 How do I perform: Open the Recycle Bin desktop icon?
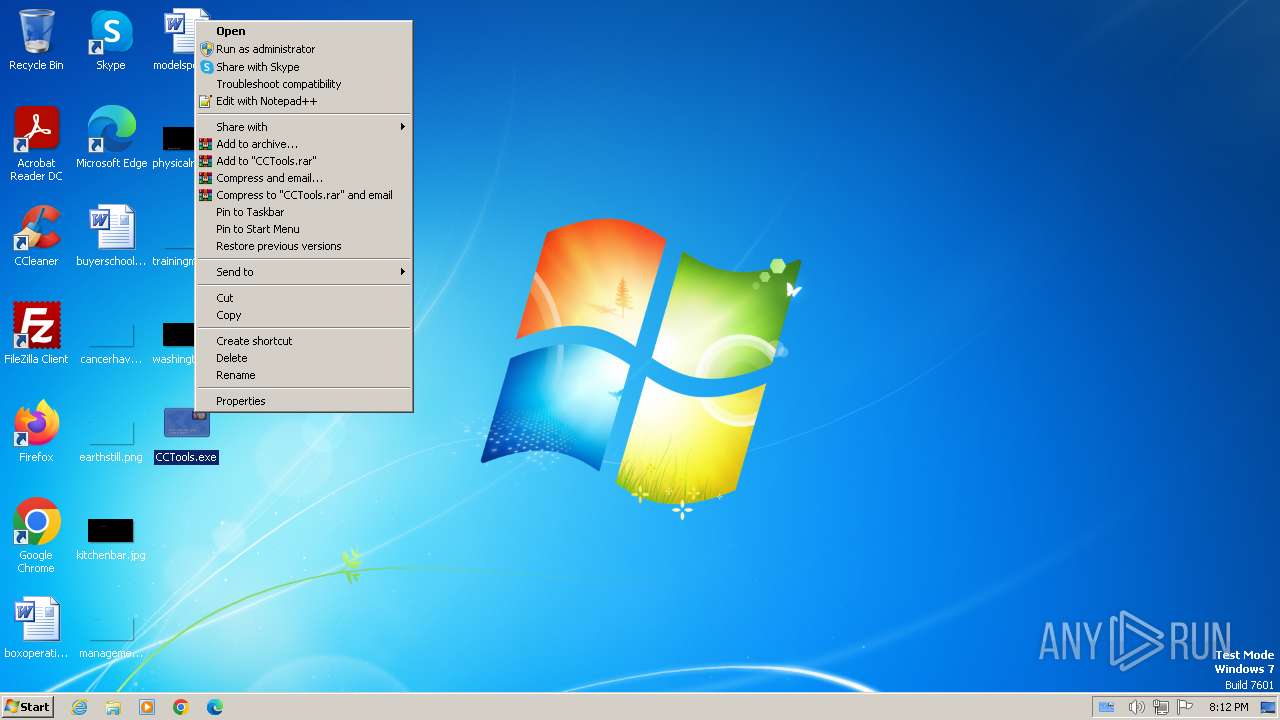point(36,40)
